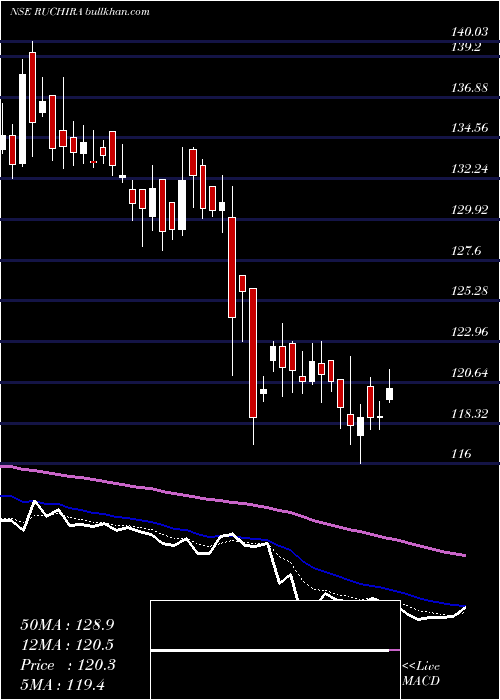This screenshot has width=500, height=700.
Task: Select the 140.03 price level label
Action: pos(470,32)
